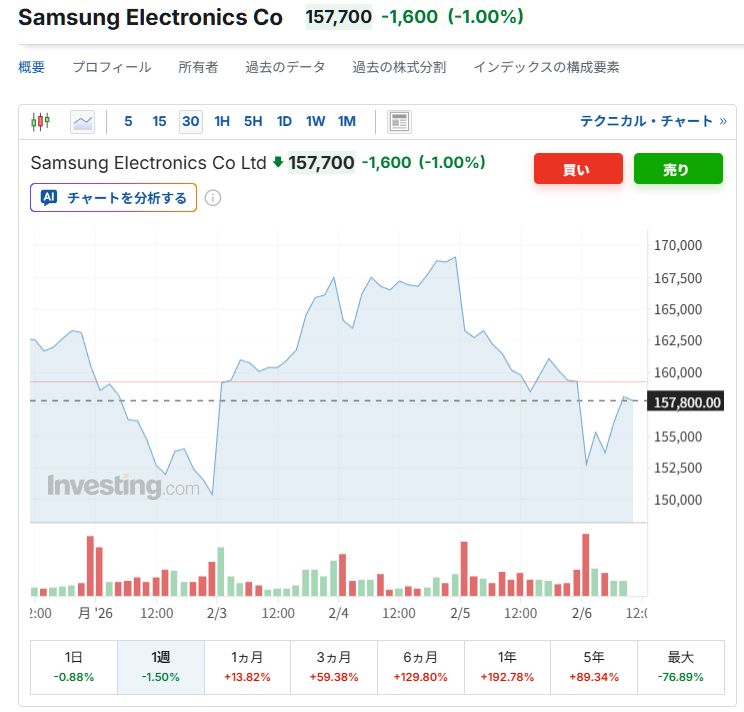
Task: Switch to candlestick chart type icon
Action: tap(40, 122)
